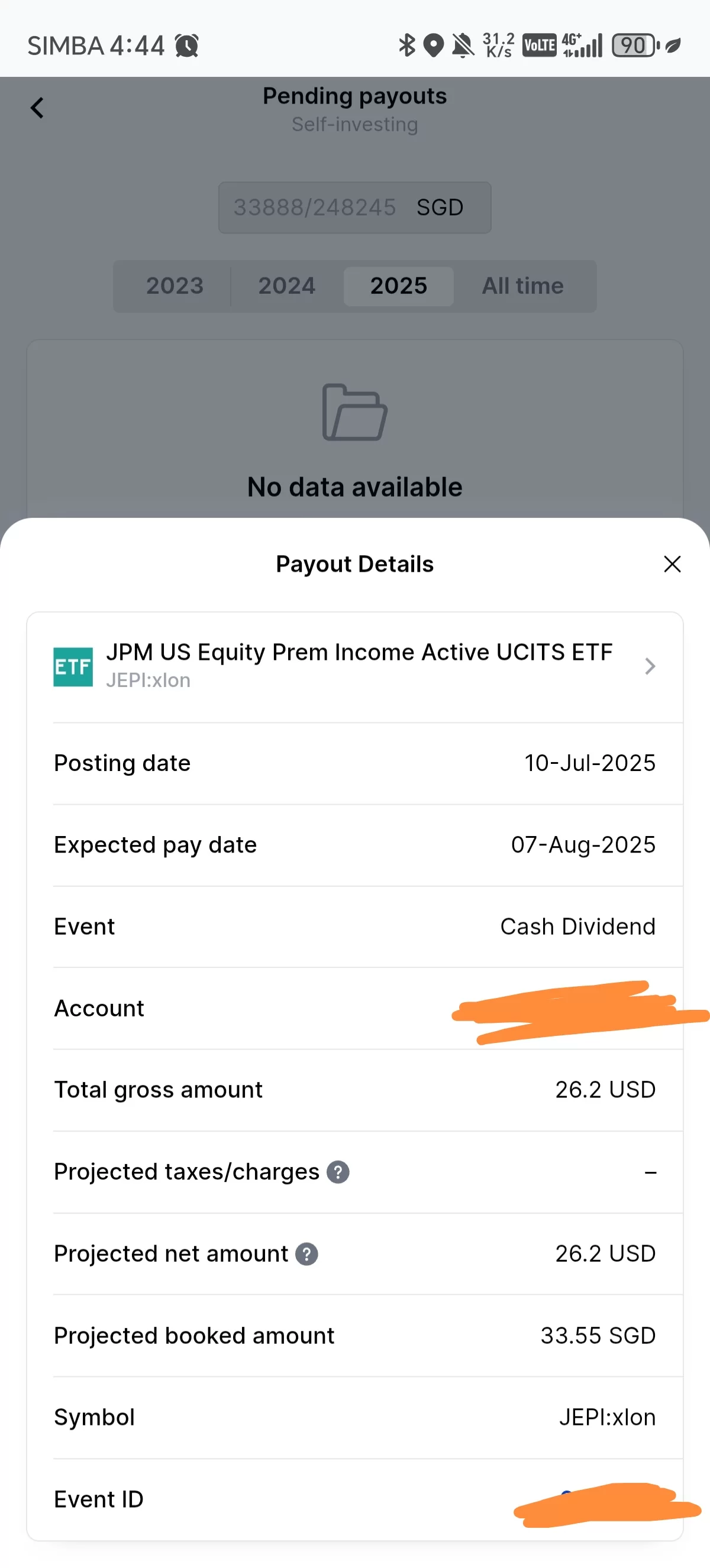This screenshot has width=710, height=1568.
Task: Tap the green ETF logo badge
Action: [73, 667]
